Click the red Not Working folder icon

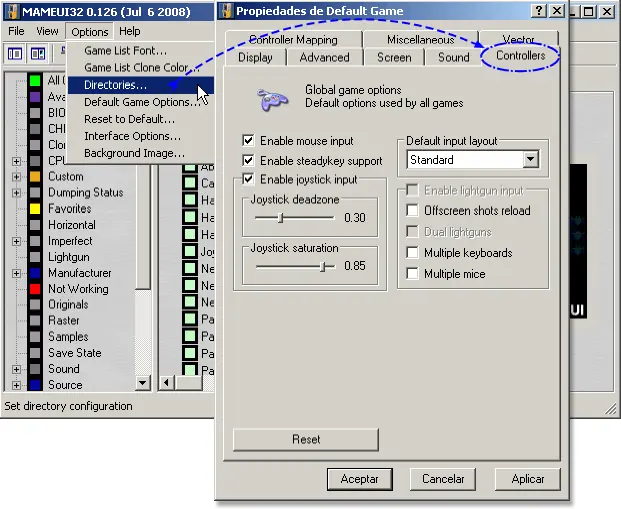point(35,289)
